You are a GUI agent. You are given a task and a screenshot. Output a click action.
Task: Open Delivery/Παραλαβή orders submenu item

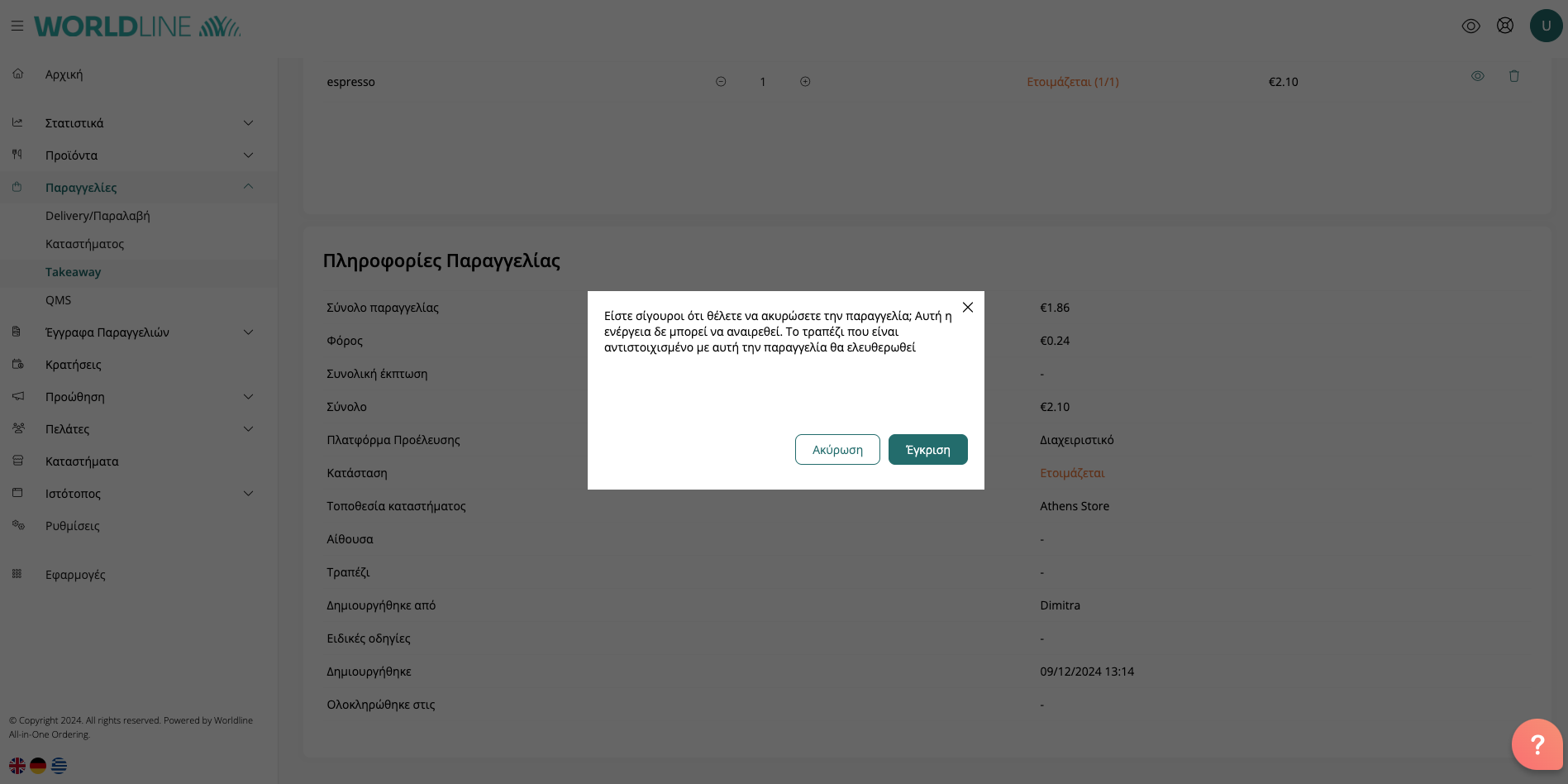click(x=98, y=216)
